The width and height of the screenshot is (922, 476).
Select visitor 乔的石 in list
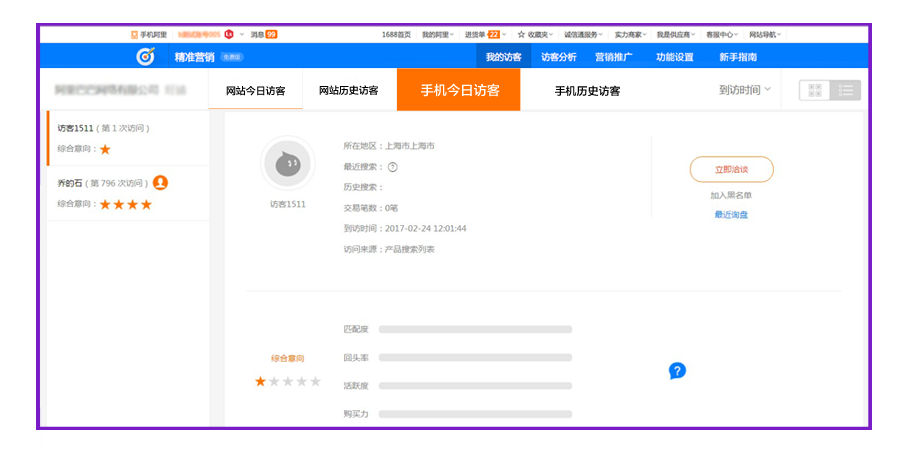128,193
